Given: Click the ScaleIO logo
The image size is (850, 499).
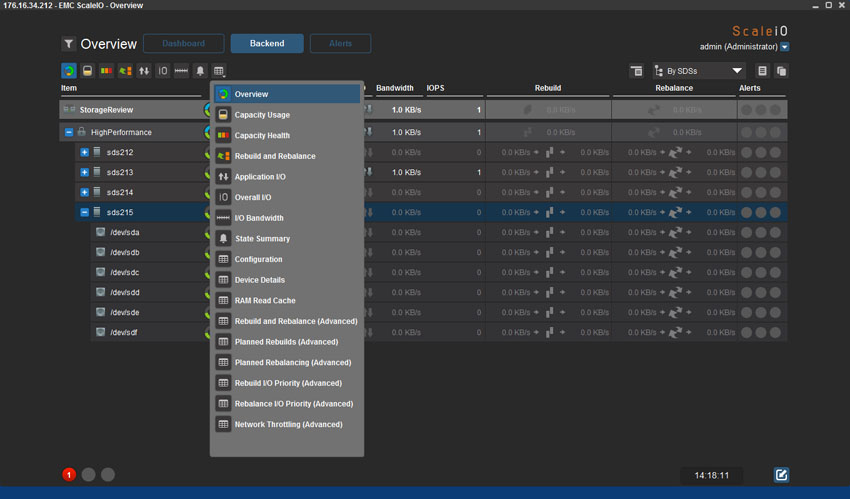Looking at the screenshot, I should (x=760, y=31).
